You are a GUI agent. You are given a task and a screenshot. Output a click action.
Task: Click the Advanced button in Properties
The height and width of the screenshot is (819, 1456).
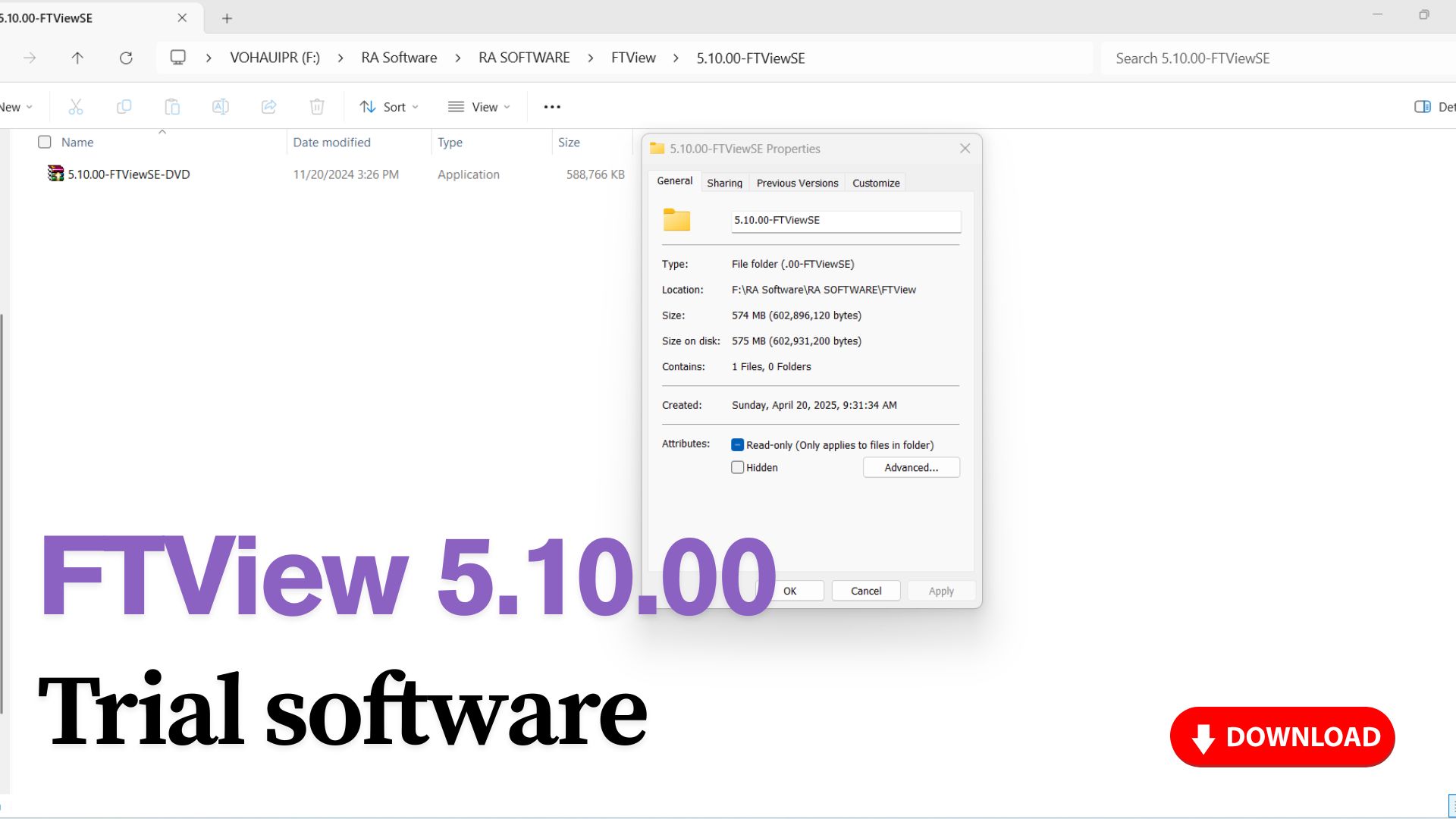[911, 467]
